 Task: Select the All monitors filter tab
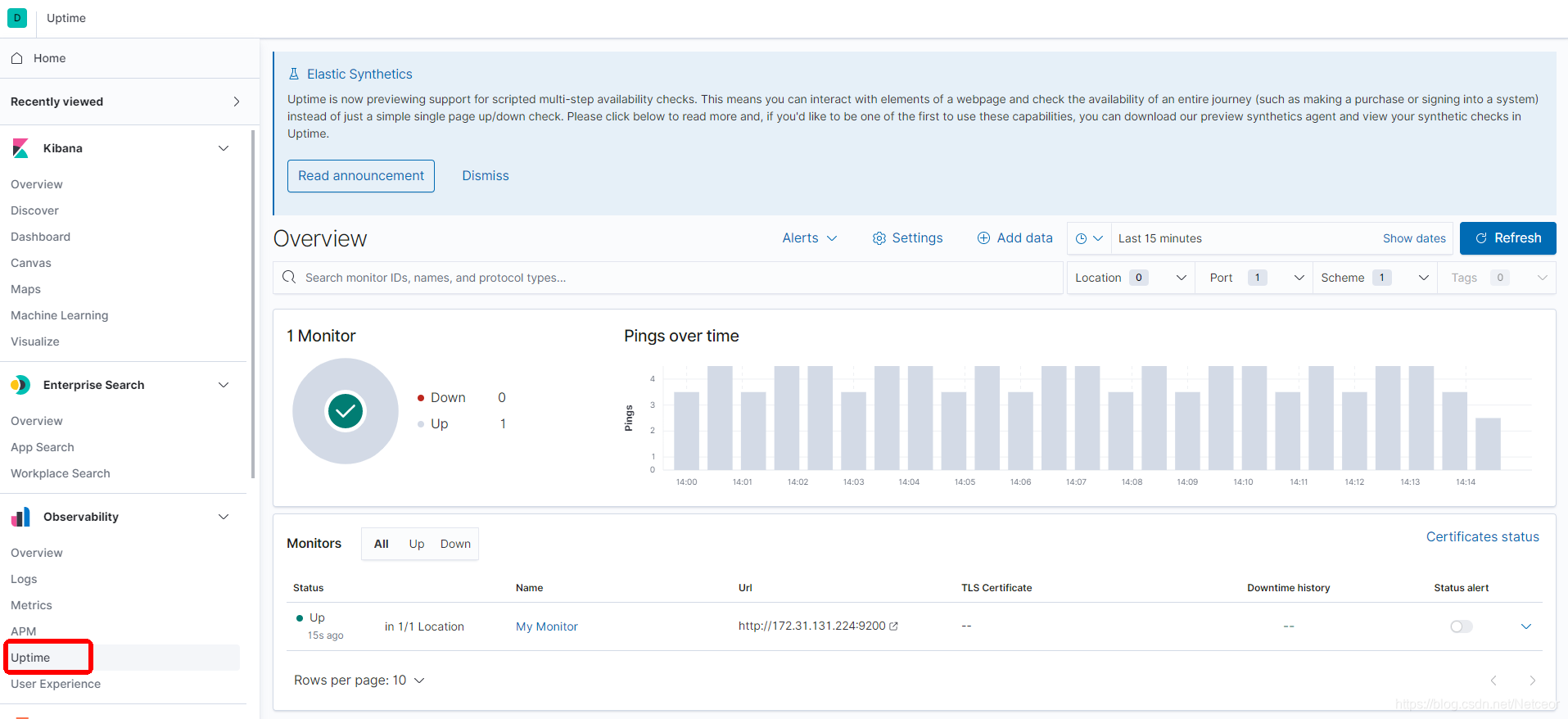[x=382, y=544]
